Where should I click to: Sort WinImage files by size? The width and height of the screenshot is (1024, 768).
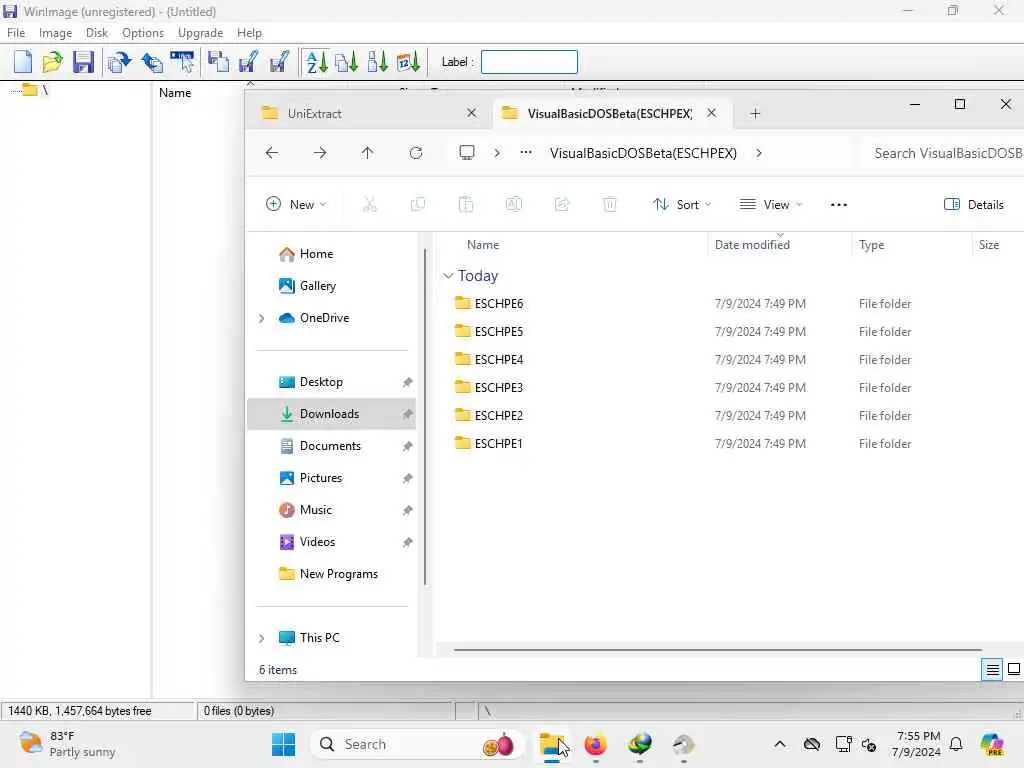point(377,62)
